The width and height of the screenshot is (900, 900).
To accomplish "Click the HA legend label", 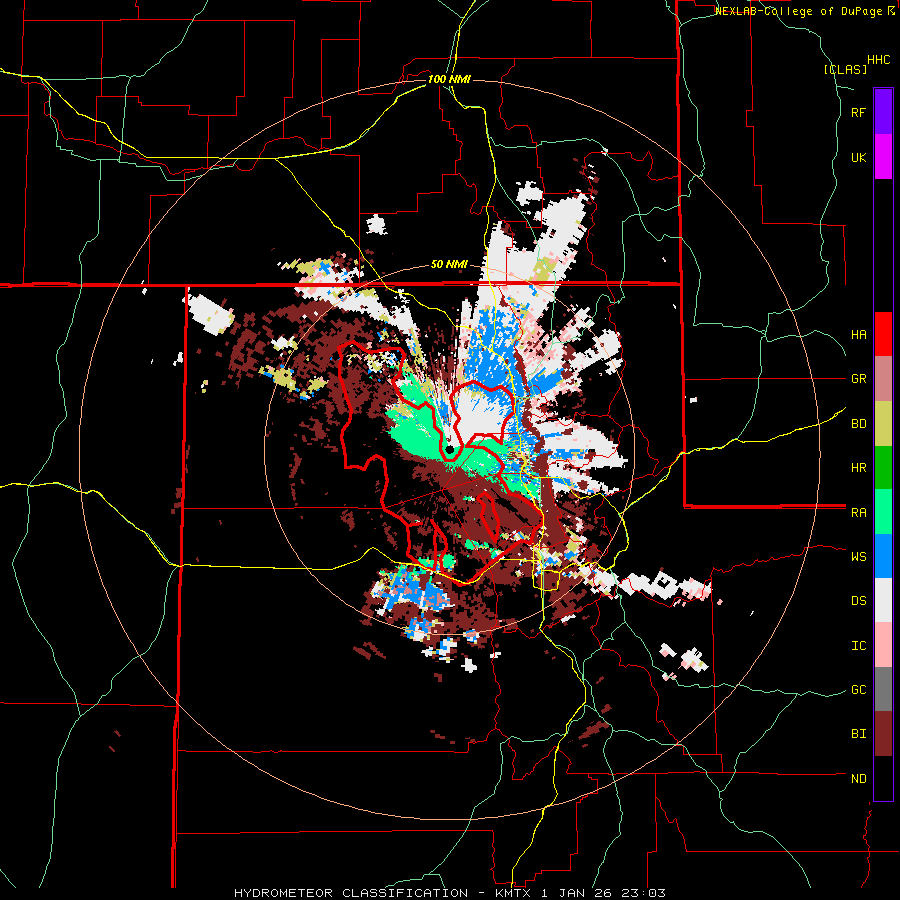I will (x=858, y=335).
